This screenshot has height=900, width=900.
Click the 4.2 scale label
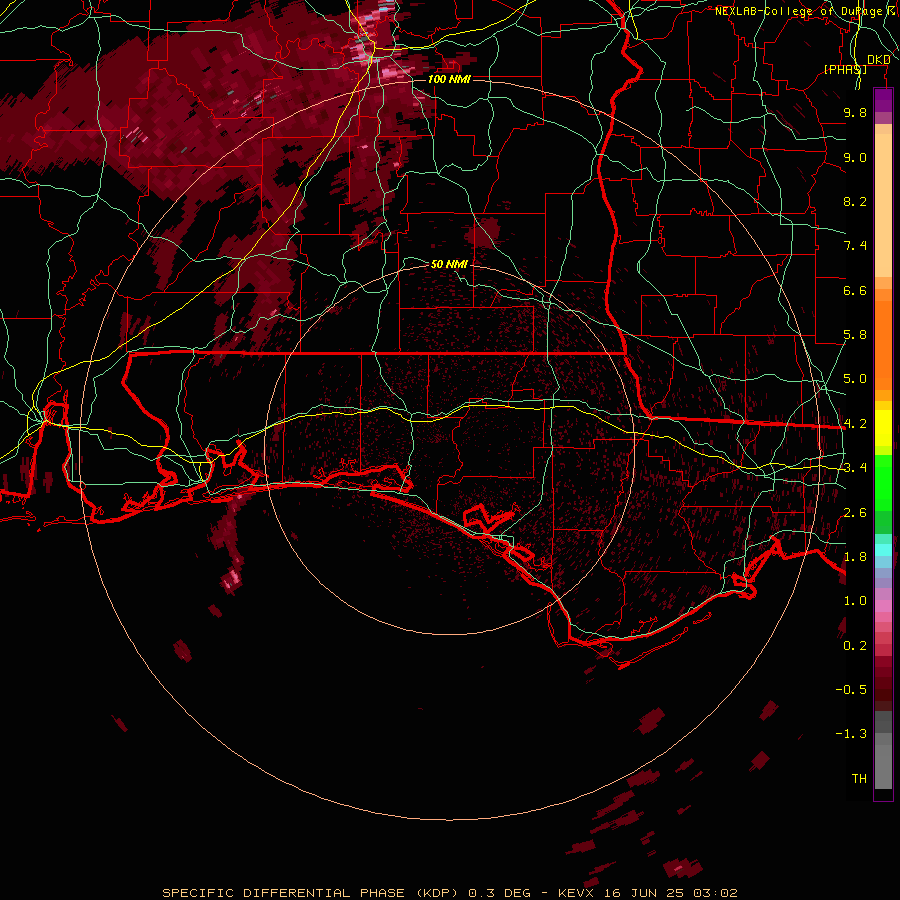point(855,424)
